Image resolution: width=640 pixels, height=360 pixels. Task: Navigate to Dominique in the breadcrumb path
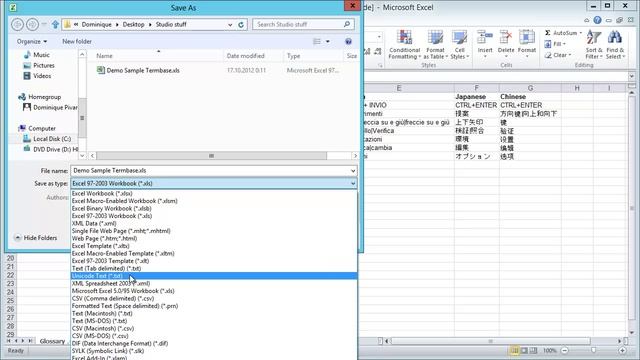coord(96,24)
